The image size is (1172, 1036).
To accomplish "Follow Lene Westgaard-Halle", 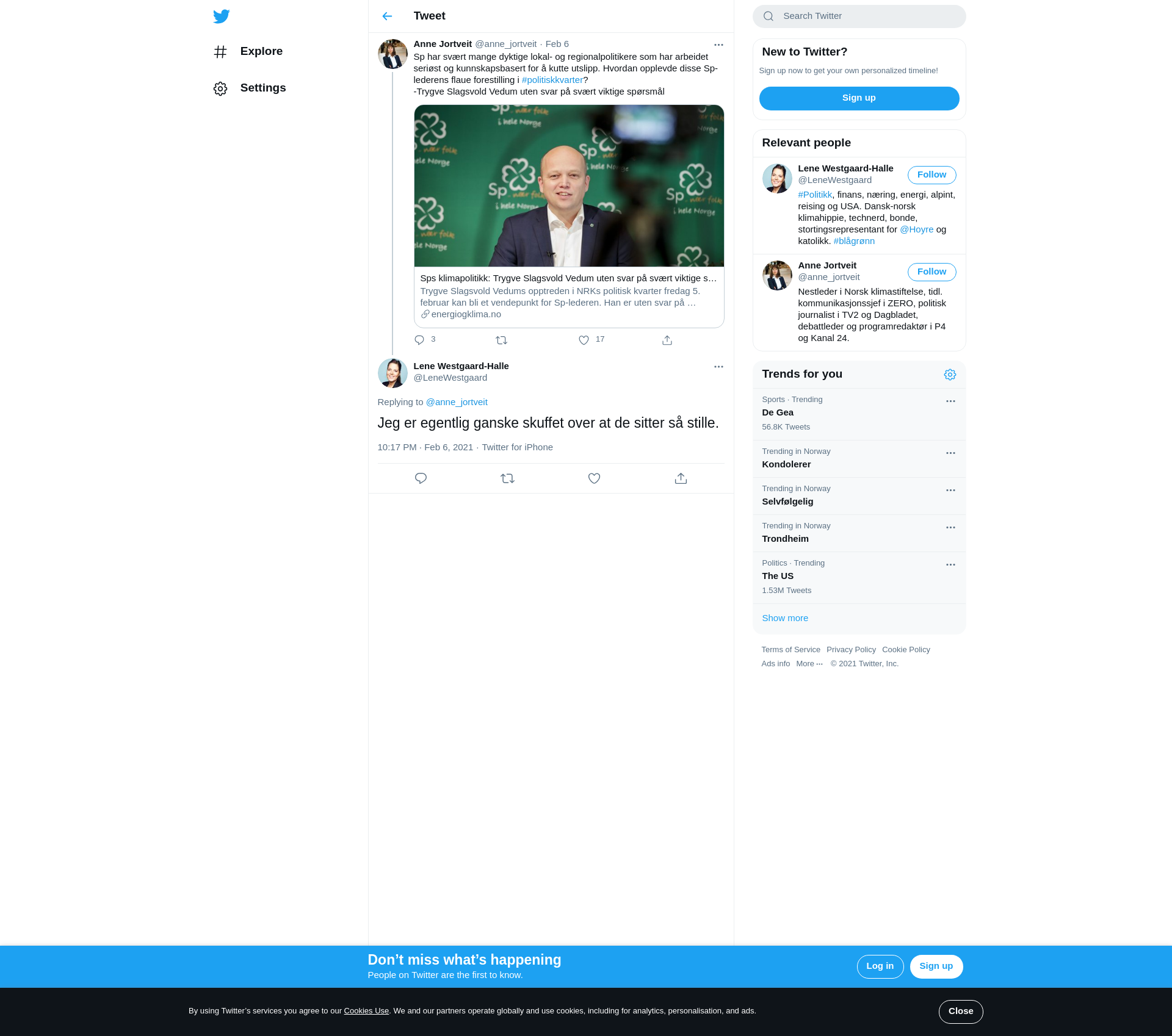I will point(931,175).
